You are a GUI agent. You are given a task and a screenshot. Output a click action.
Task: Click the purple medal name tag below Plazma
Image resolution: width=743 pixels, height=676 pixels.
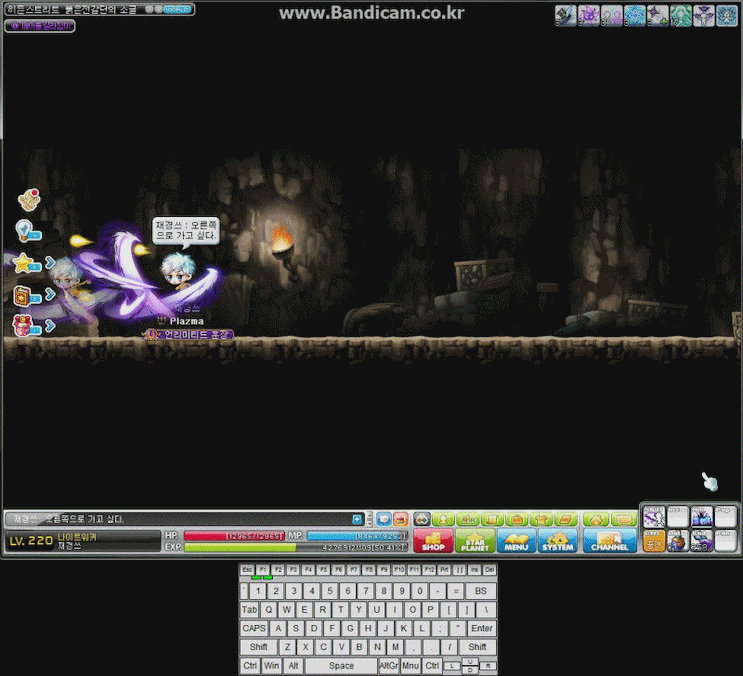point(189,335)
